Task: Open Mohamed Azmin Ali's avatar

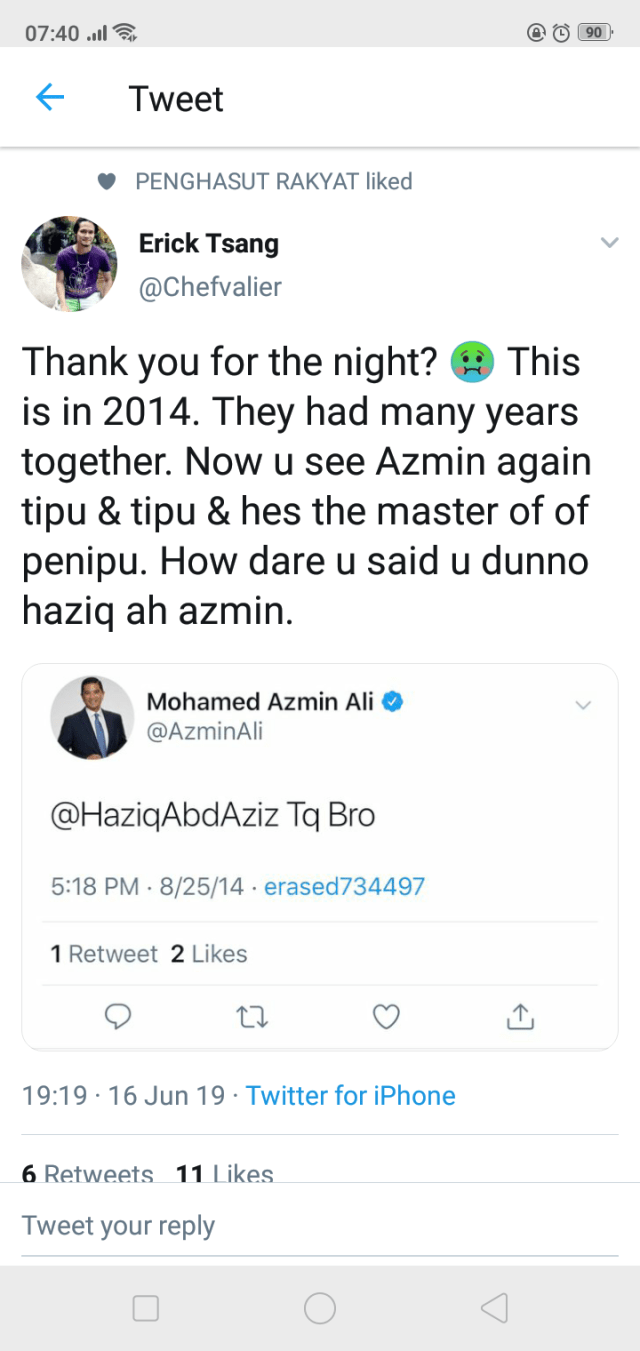Action: tap(92, 717)
